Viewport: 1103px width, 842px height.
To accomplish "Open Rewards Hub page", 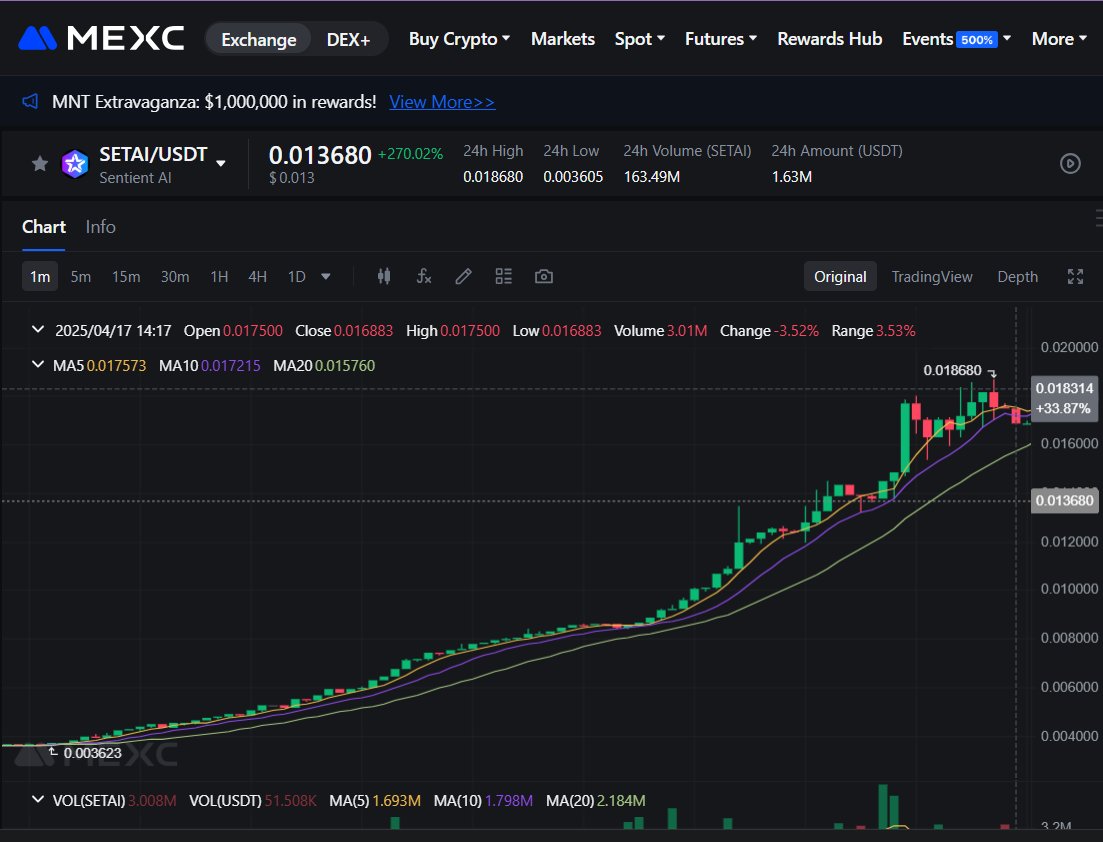I will pyautogui.click(x=829, y=39).
